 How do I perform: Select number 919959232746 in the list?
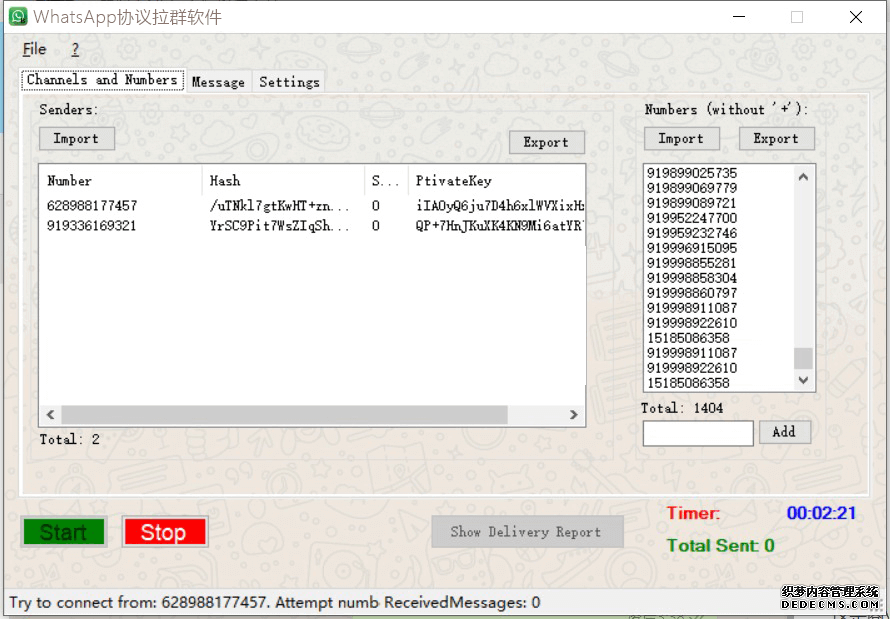[x=692, y=233]
